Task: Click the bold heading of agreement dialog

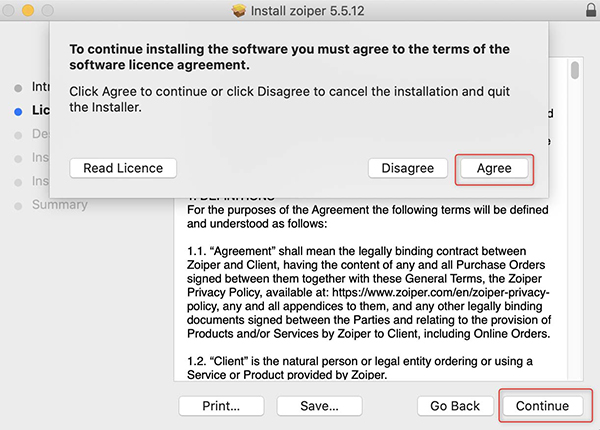Action: pos(289,57)
